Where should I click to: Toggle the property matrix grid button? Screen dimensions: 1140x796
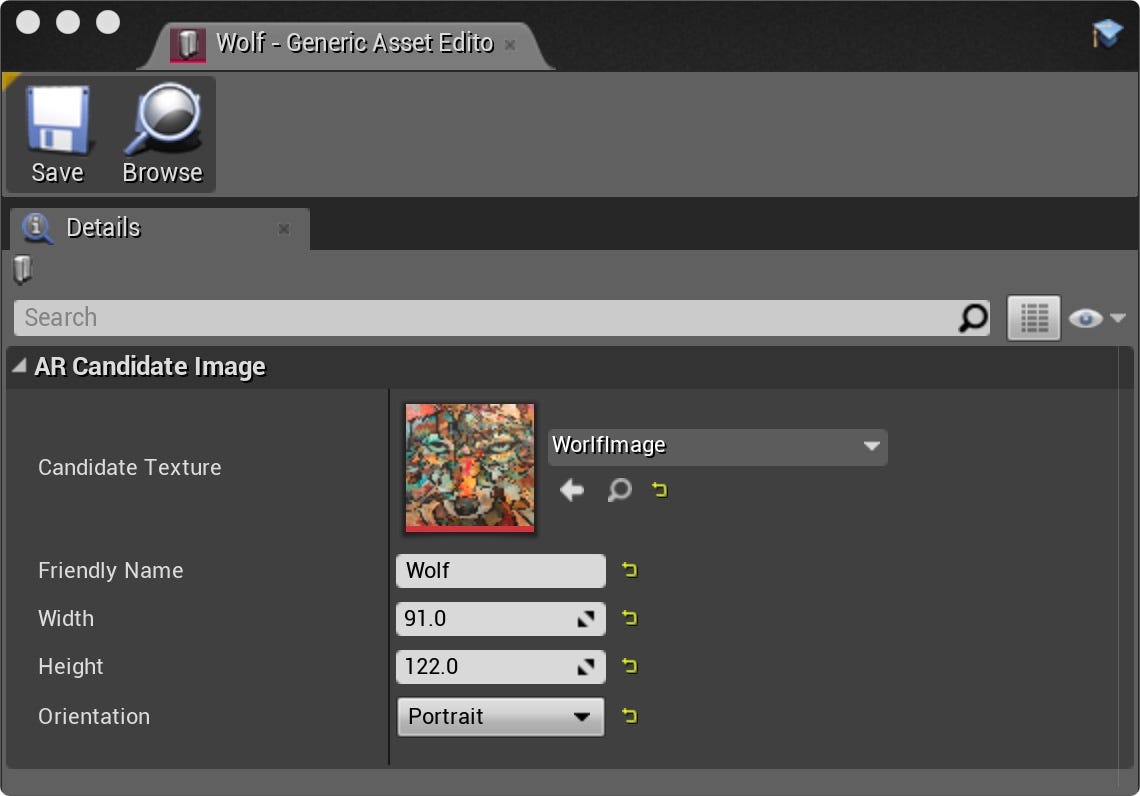(x=1033, y=318)
